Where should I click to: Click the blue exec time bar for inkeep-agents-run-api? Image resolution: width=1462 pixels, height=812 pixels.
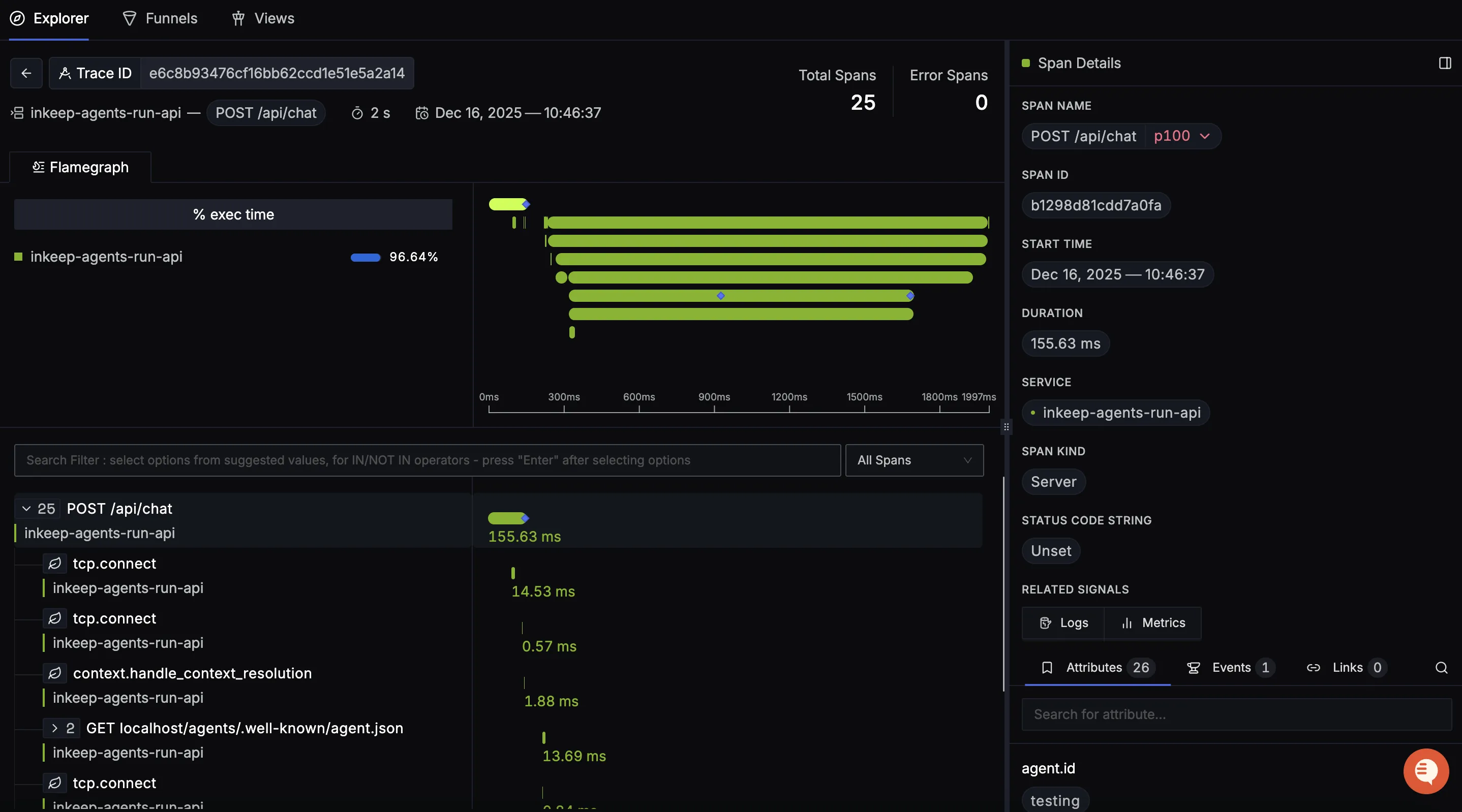coord(366,258)
